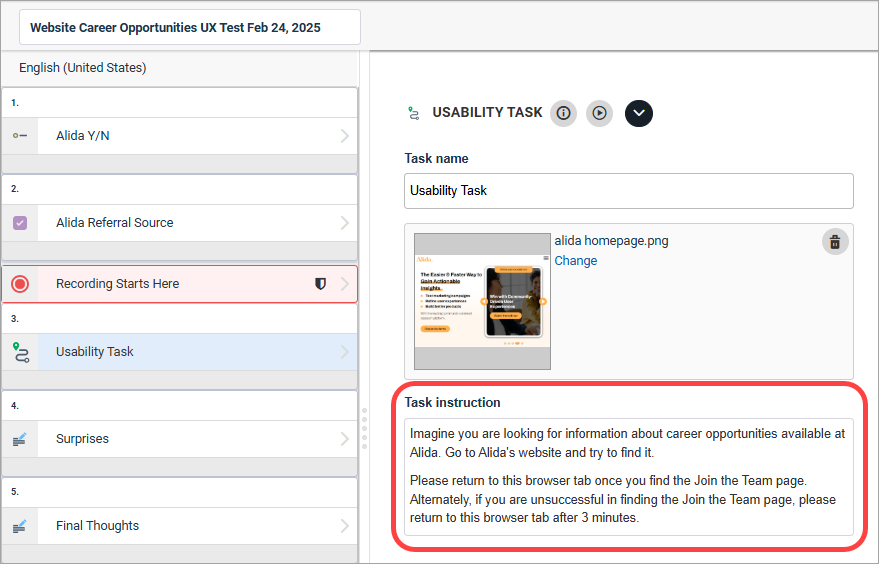The image size is (879, 564).
Task: Select the Recording Starts Here row
Action: [x=179, y=284]
